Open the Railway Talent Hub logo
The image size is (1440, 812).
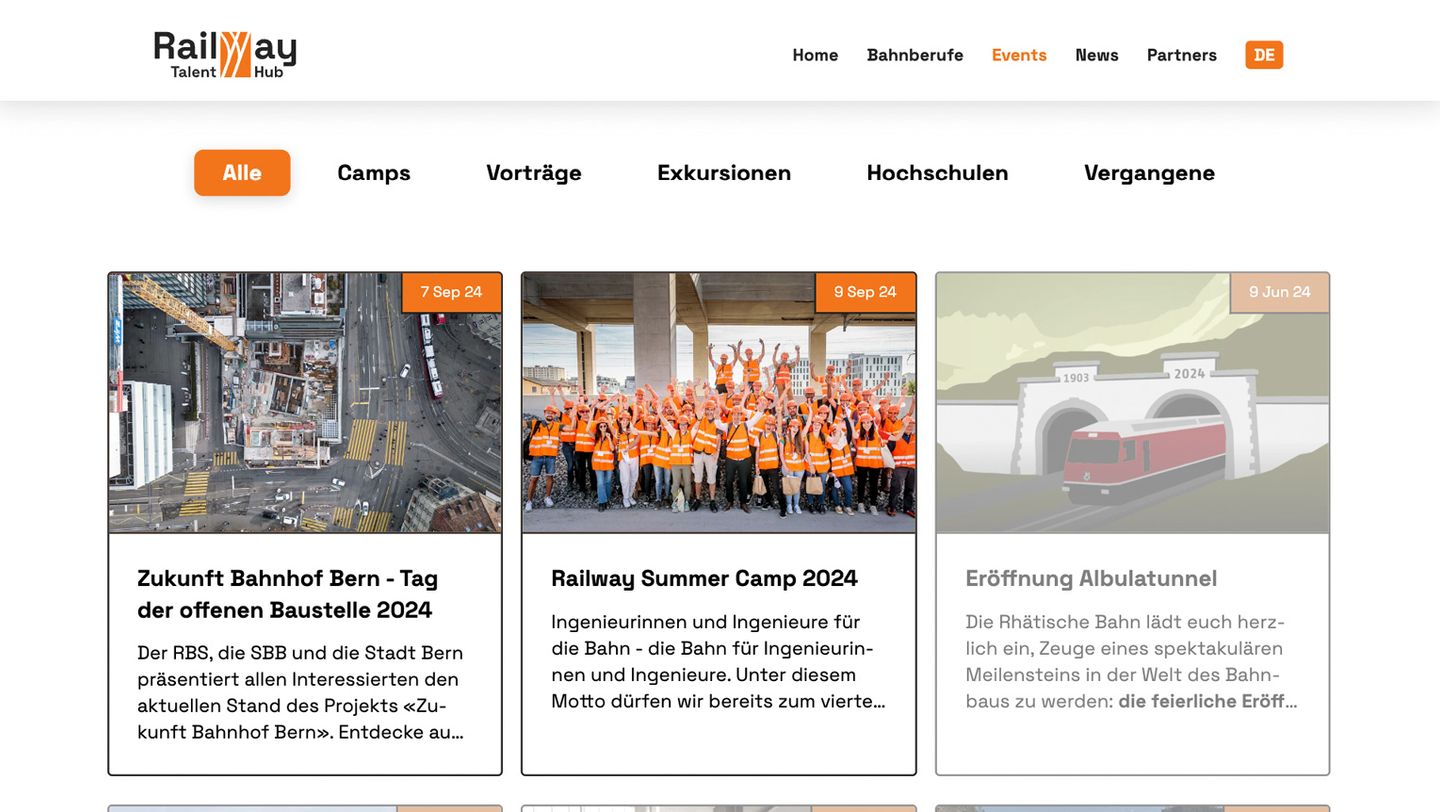point(225,54)
